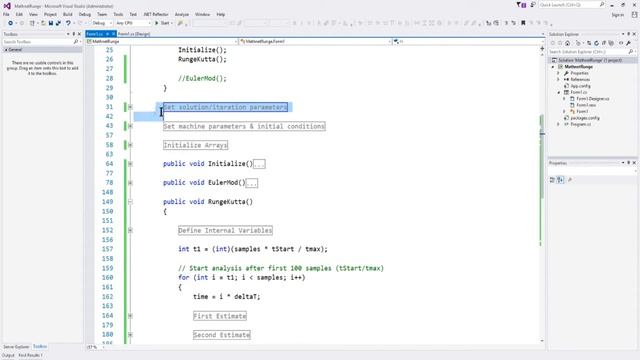Collapse General group in Toolbox

(6, 50)
